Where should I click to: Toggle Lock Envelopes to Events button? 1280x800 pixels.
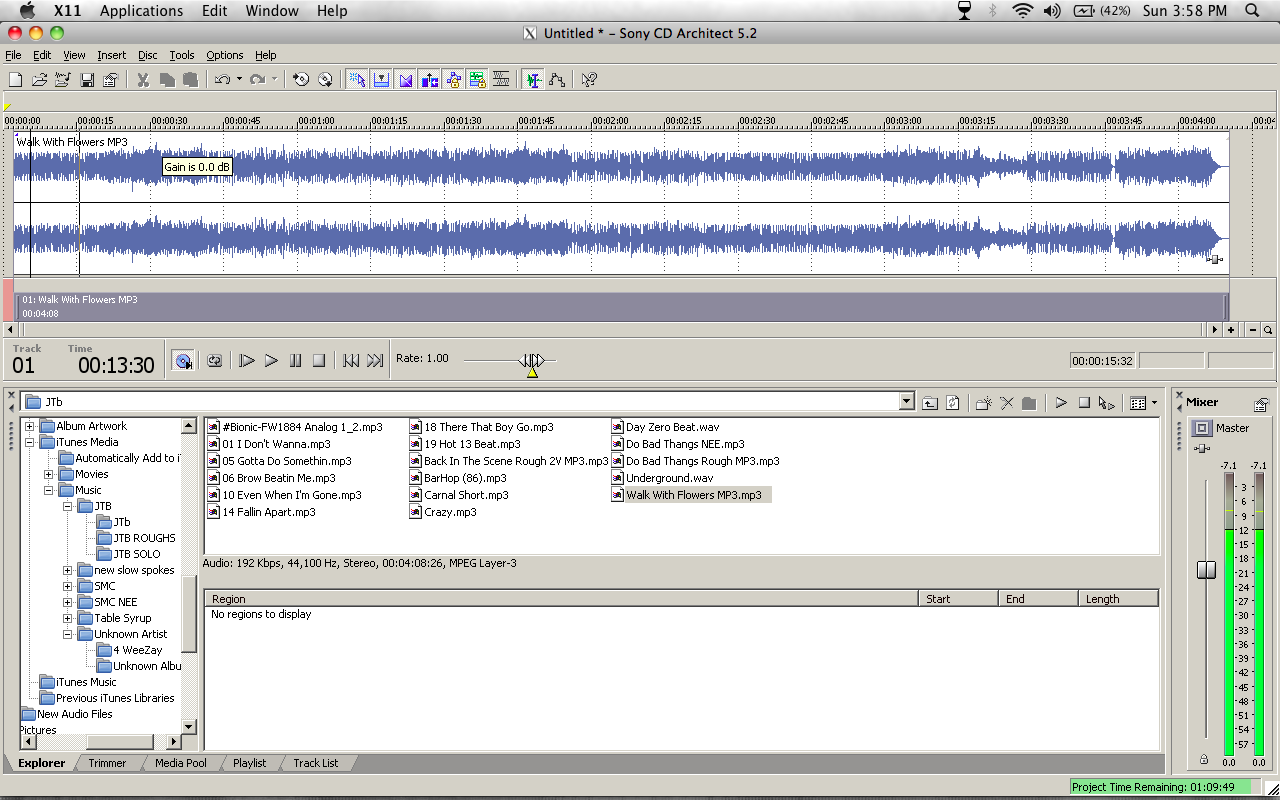(453, 80)
